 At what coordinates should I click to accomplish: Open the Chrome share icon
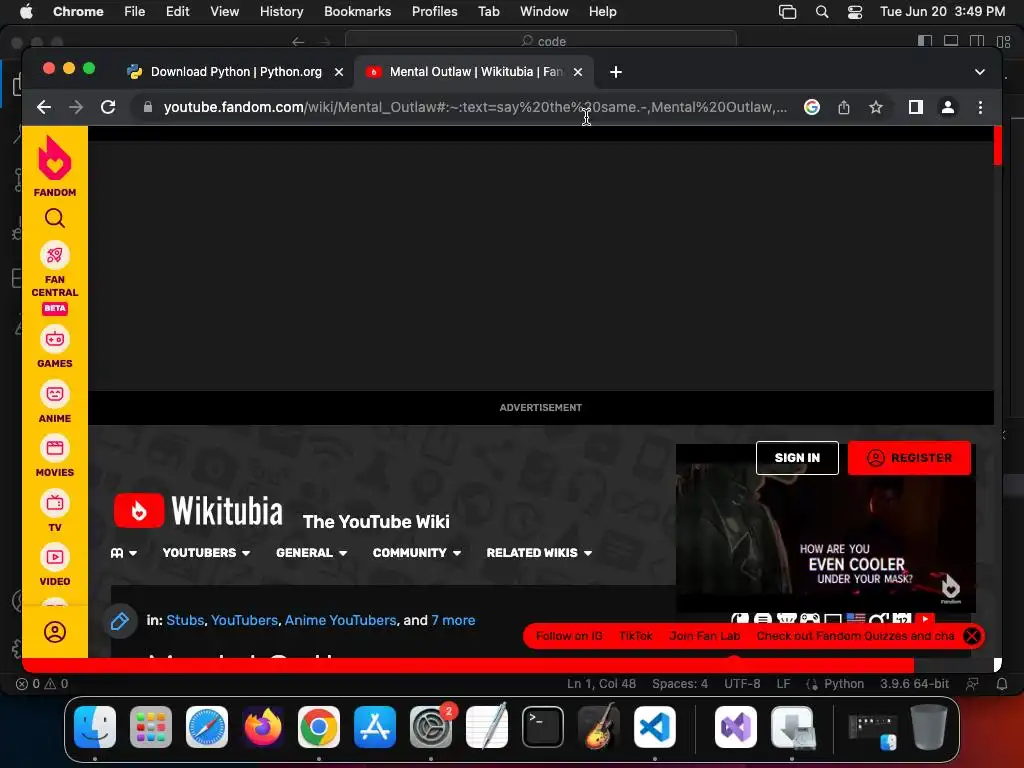pos(844,107)
